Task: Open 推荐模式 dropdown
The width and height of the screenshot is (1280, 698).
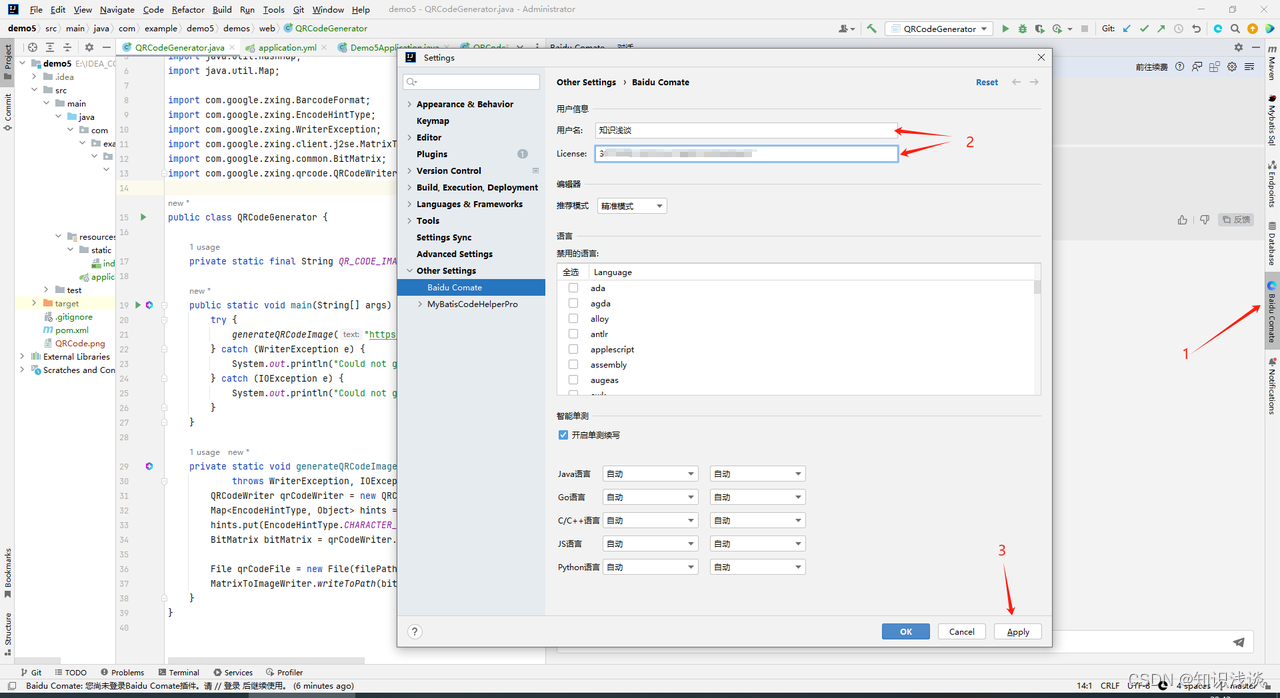Action: tap(631, 206)
